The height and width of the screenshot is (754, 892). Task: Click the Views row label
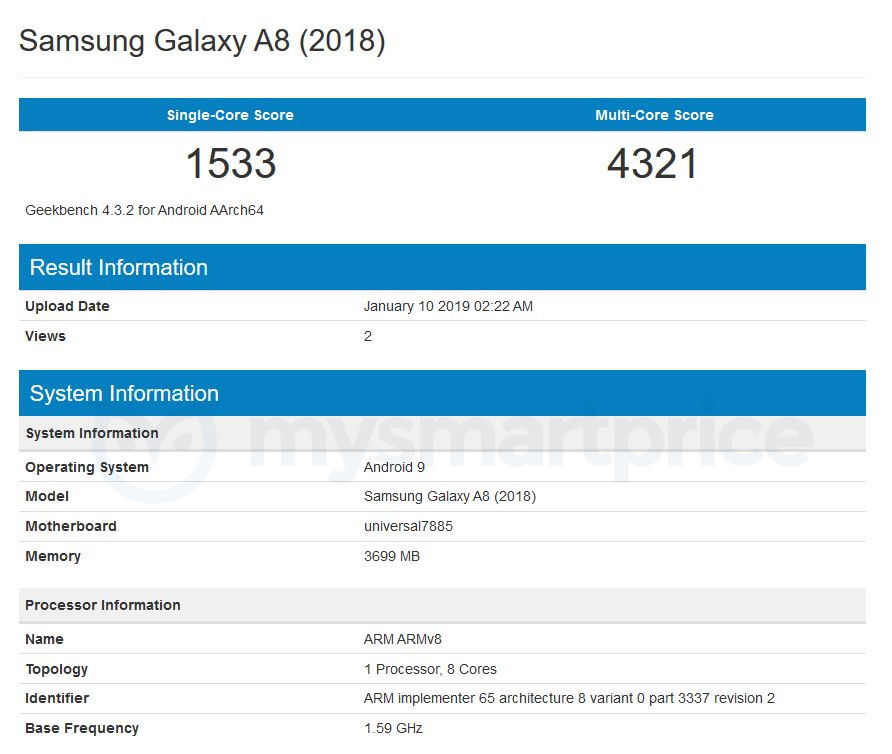pyautogui.click(x=46, y=336)
